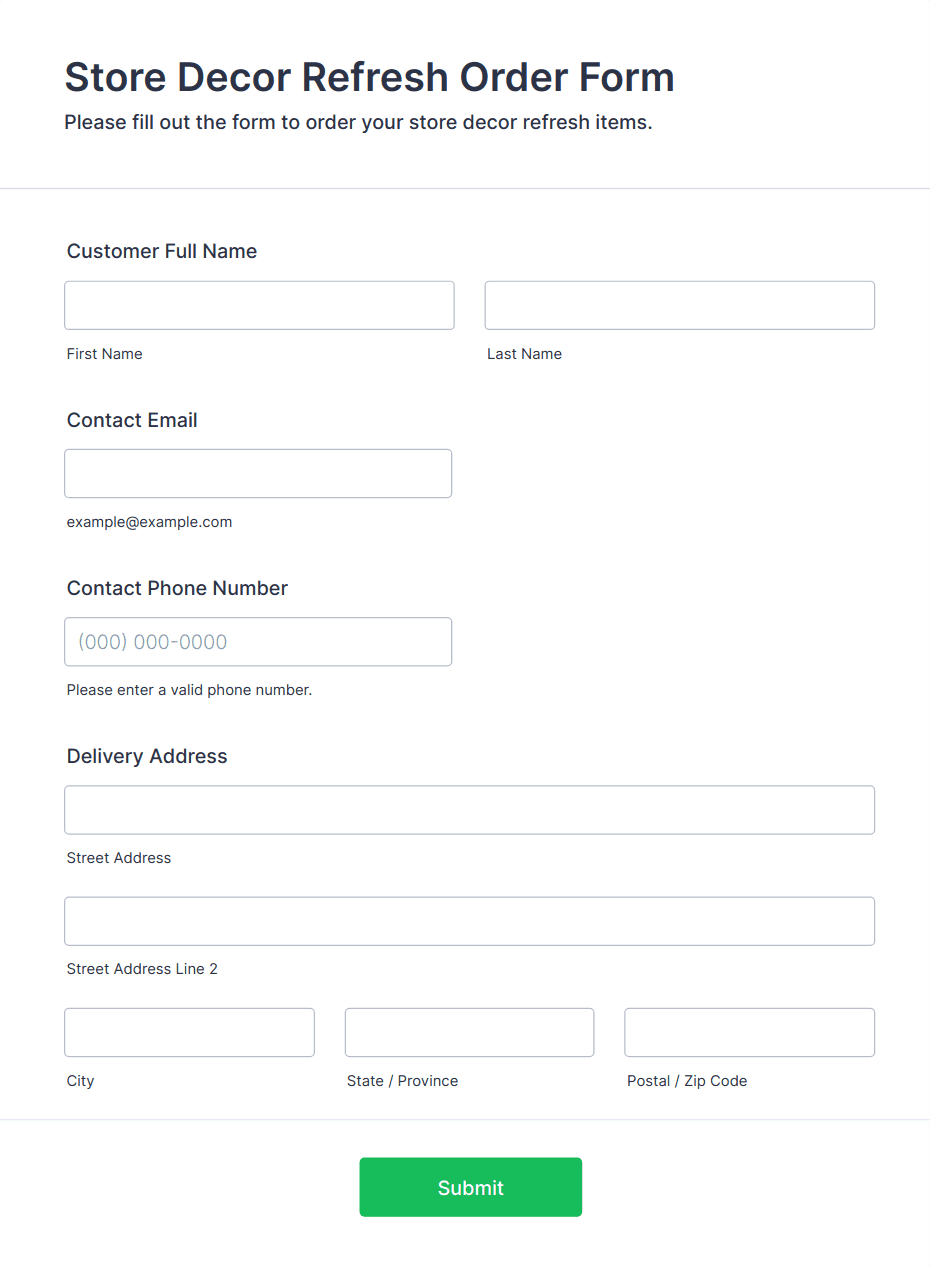Select the Postal / Zip Code field
930x1266 pixels.
pos(749,1032)
